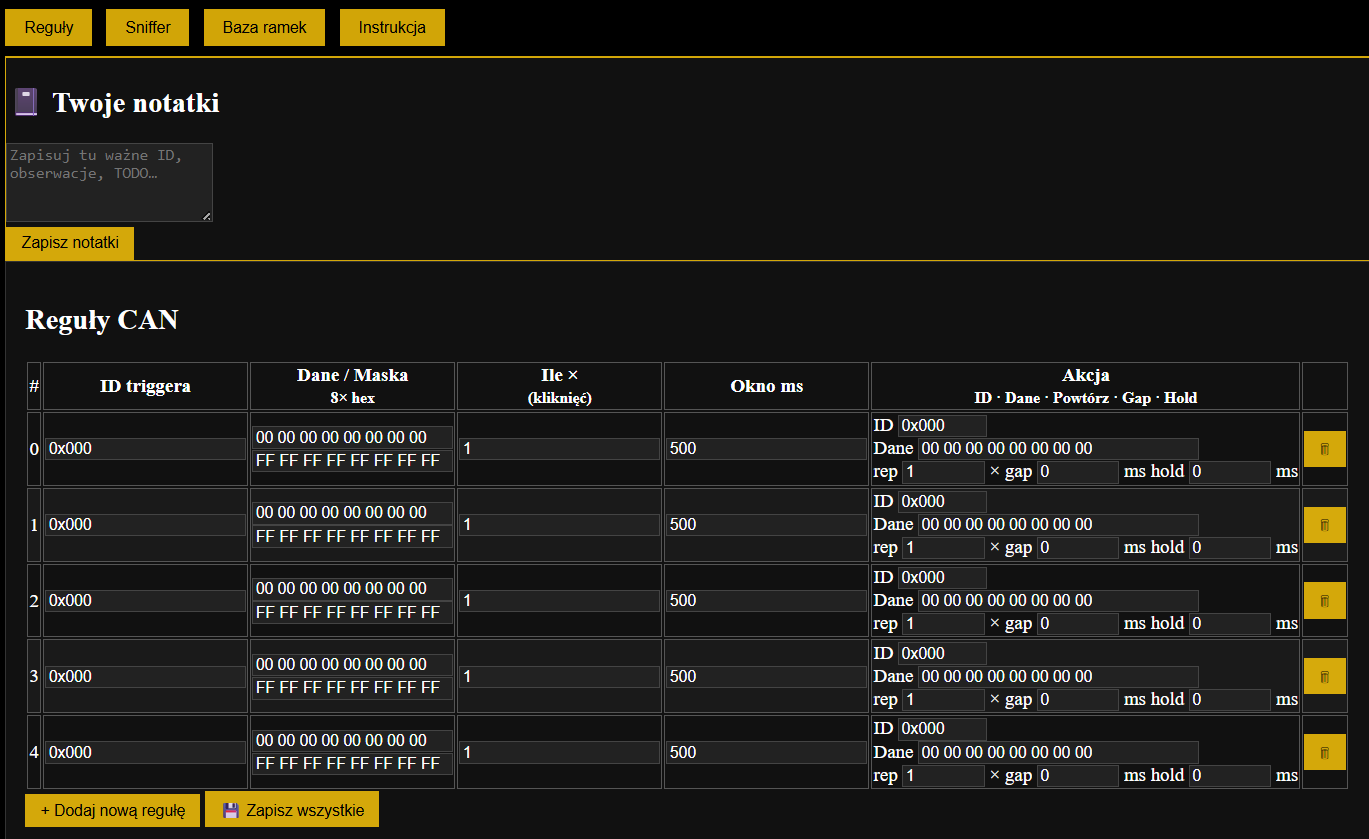Viewport: 1369px width, 839px height.
Task: Click the gap field in row 0
Action: coord(1078,472)
